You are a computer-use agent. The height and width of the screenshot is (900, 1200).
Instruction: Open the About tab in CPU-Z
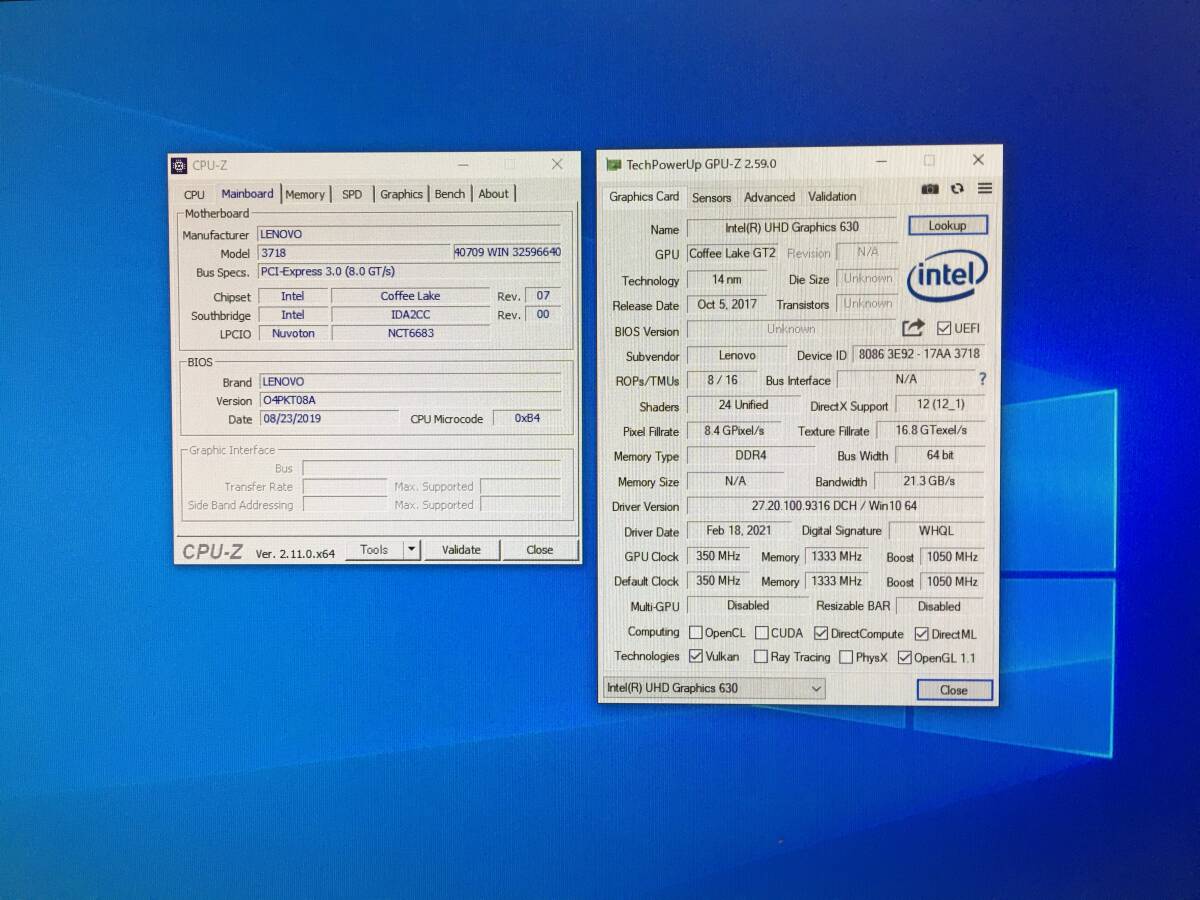pos(493,194)
